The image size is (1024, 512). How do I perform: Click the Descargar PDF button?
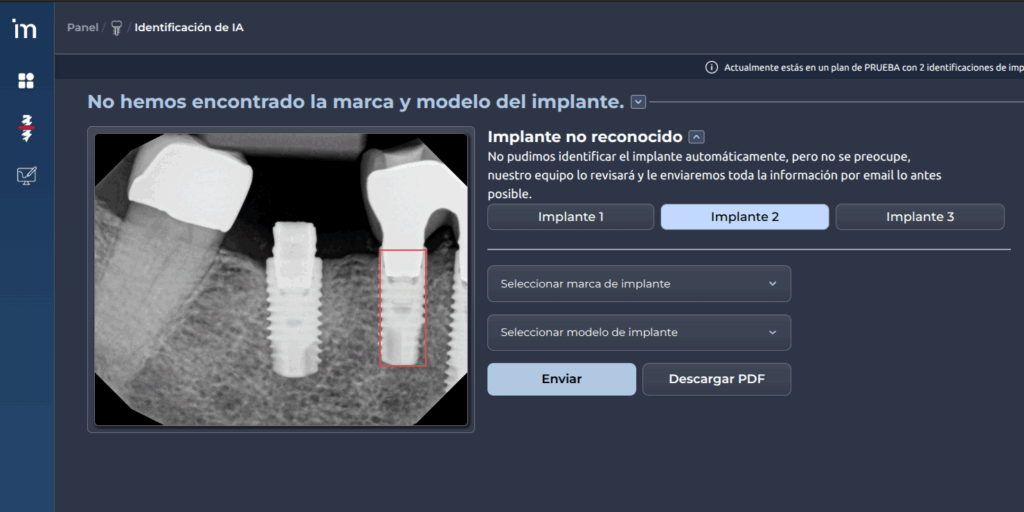(x=716, y=379)
